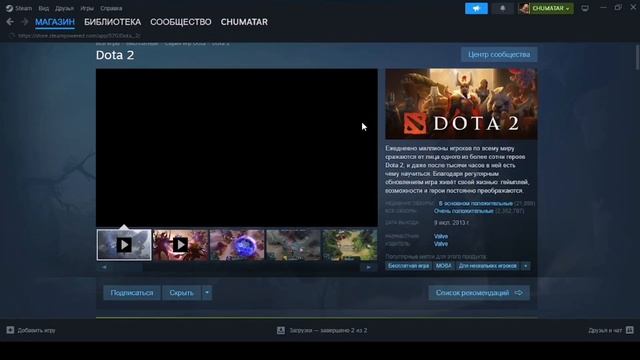Click the Dota 2 page title
Image resolution: width=640 pixels, height=360 pixels.
coord(115,55)
